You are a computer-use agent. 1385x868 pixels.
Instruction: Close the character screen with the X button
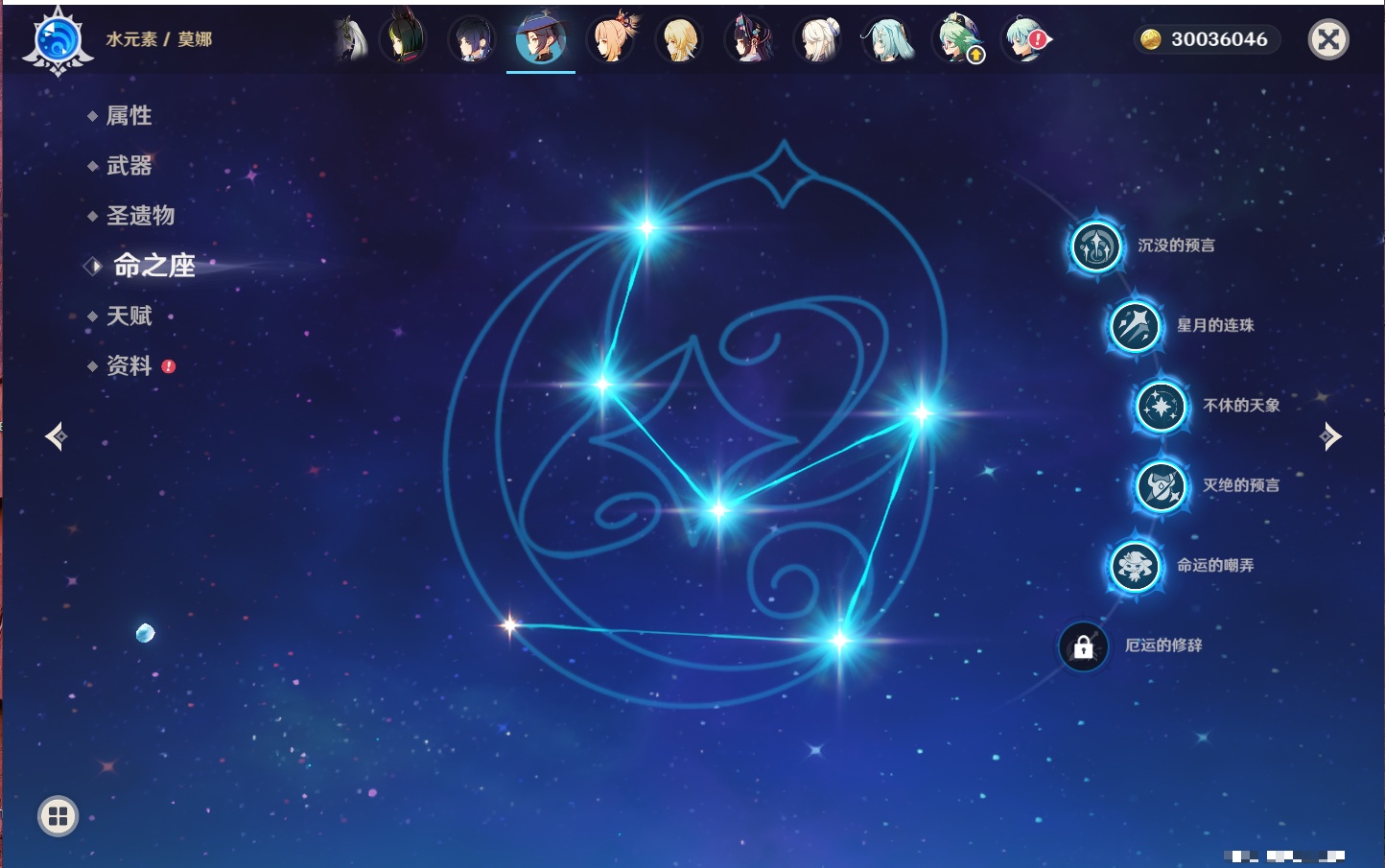click(x=1328, y=39)
